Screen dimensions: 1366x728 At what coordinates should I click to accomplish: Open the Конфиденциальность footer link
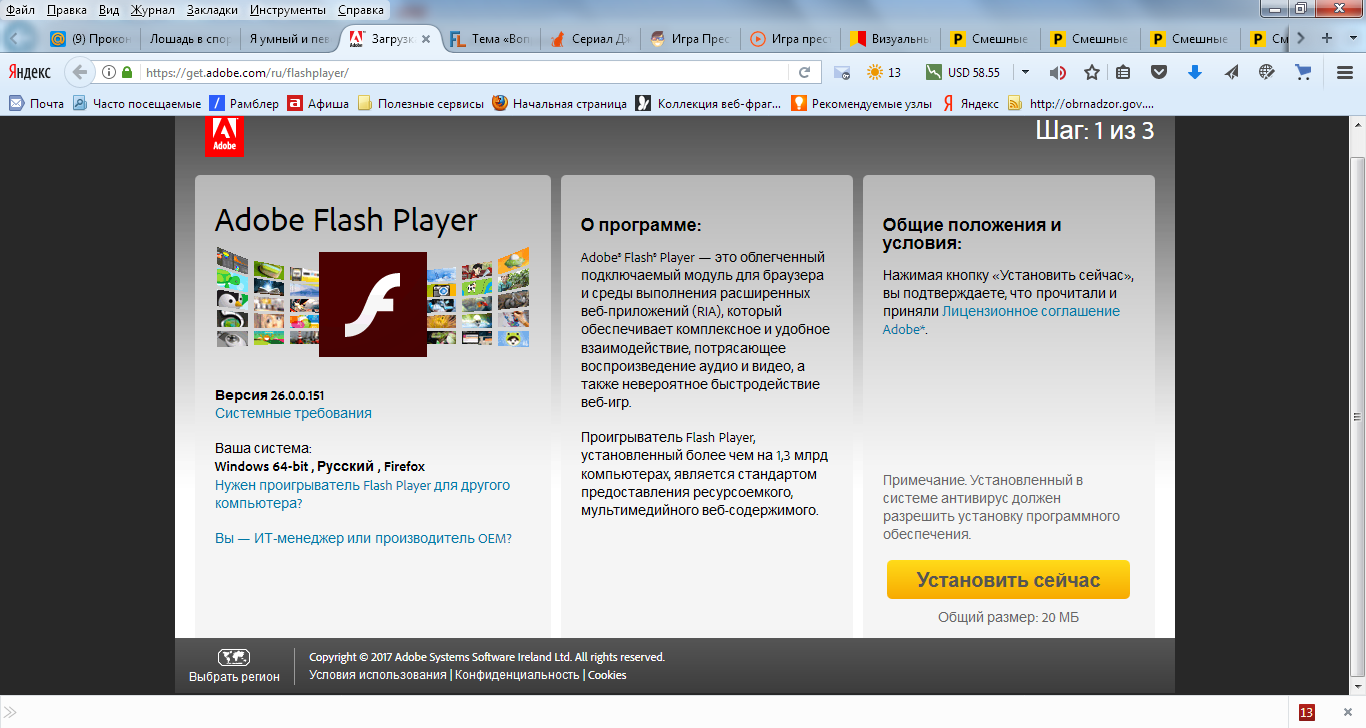518,675
